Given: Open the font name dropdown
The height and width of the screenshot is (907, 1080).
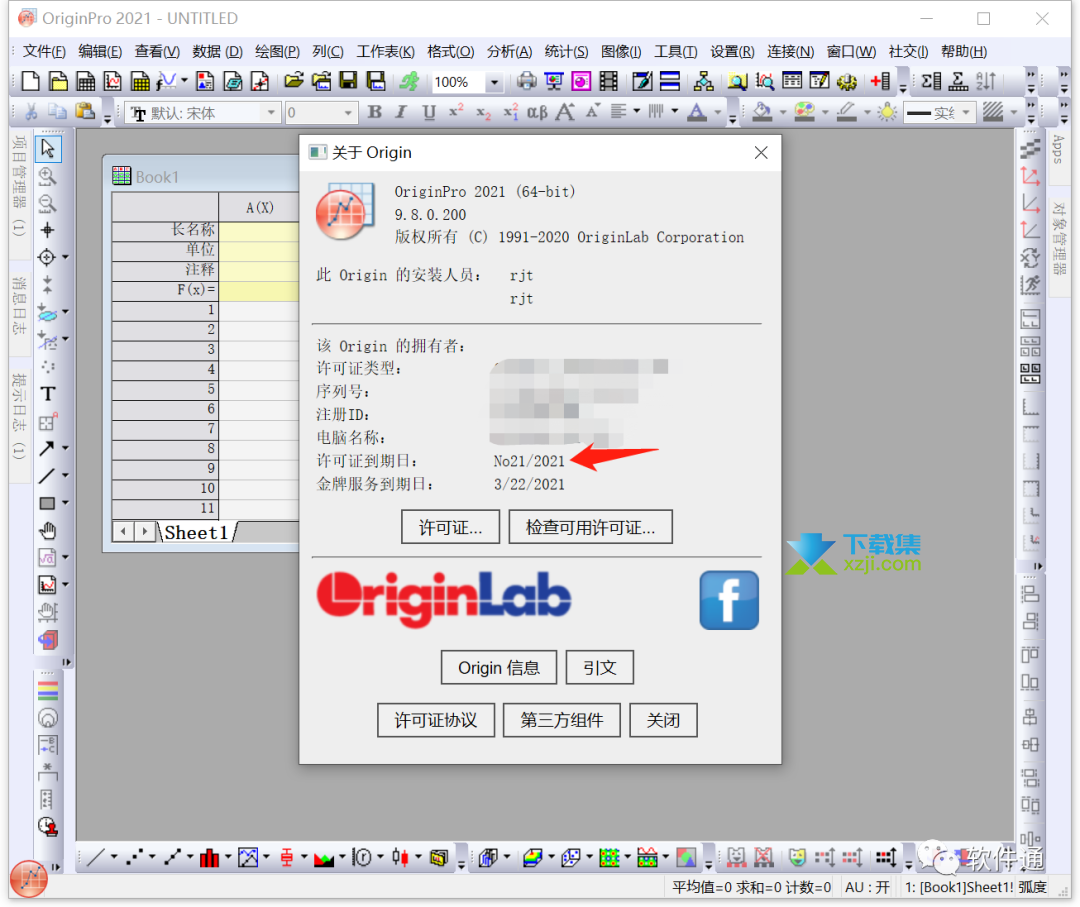Looking at the screenshot, I should (x=271, y=112).
